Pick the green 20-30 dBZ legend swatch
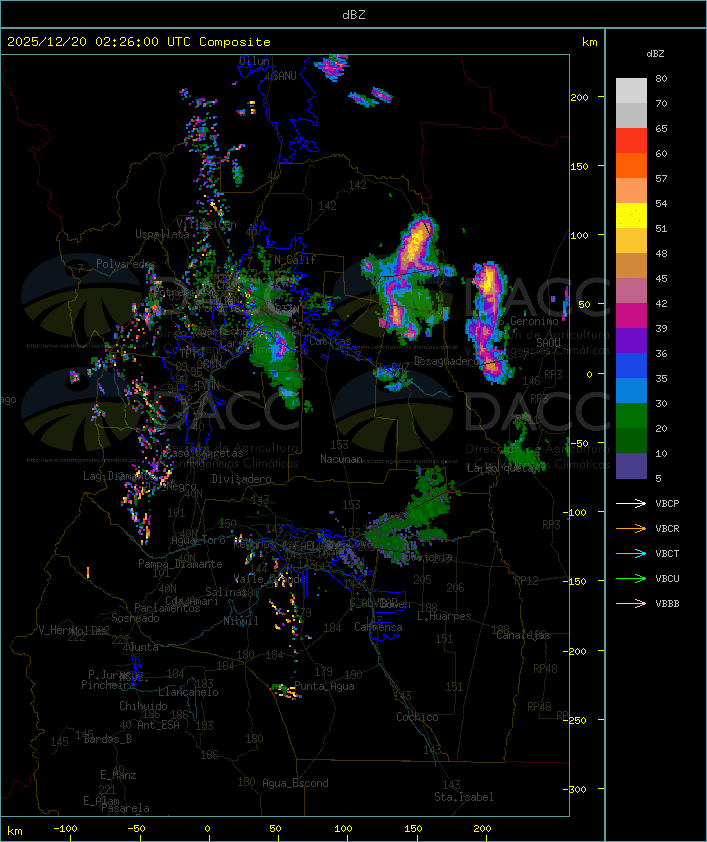707x842 pixels. pos(631,416)
